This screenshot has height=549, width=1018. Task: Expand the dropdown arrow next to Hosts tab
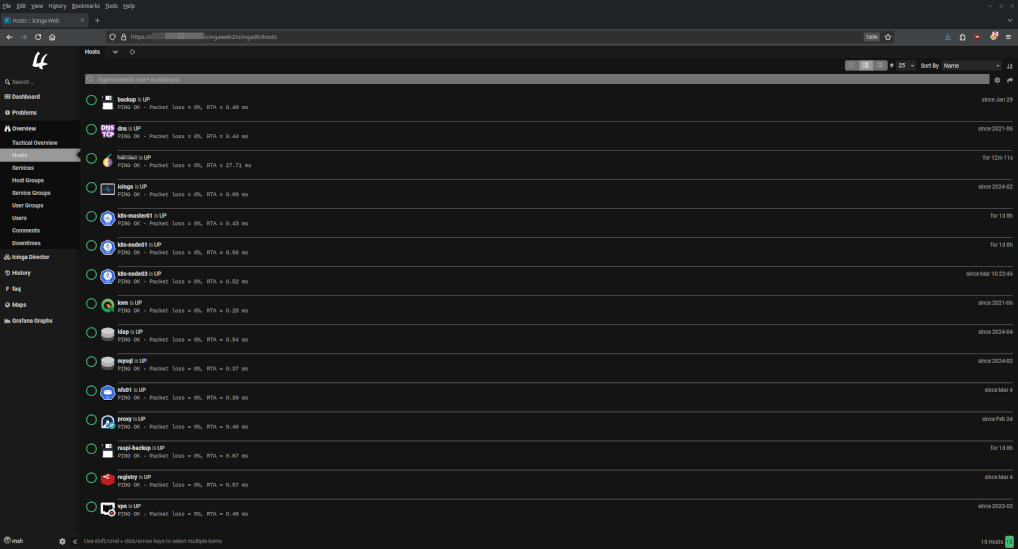(115, 51)
